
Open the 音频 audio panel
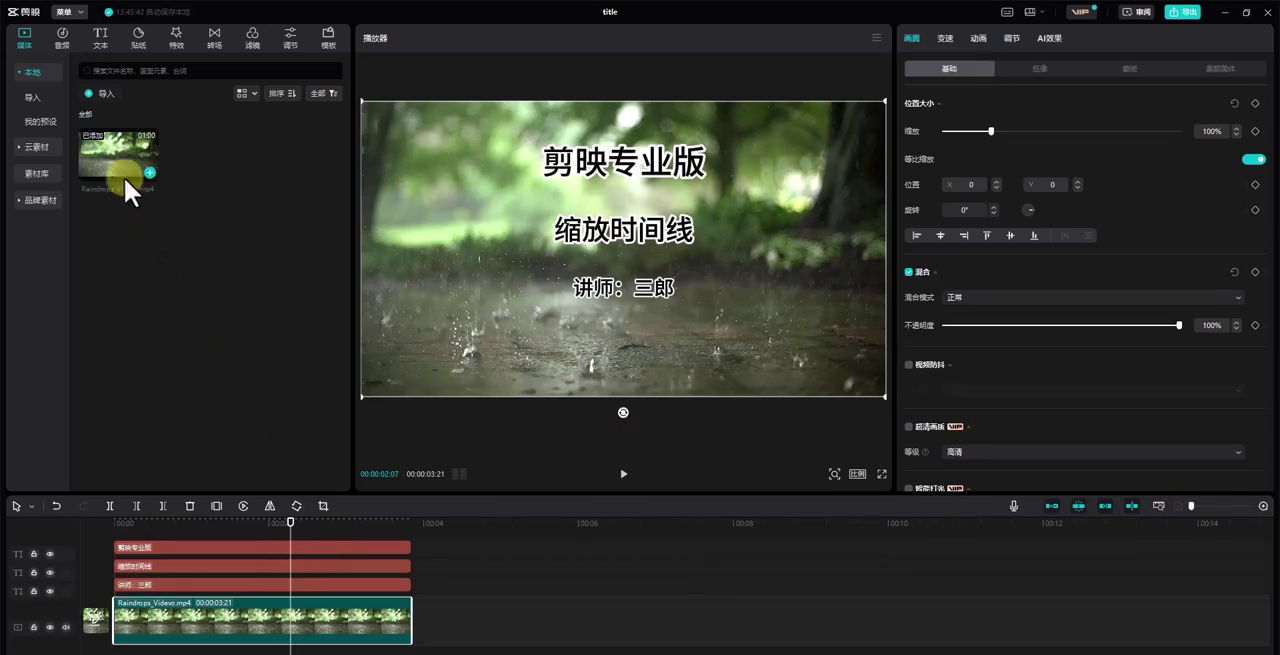[x=62, y=38]
